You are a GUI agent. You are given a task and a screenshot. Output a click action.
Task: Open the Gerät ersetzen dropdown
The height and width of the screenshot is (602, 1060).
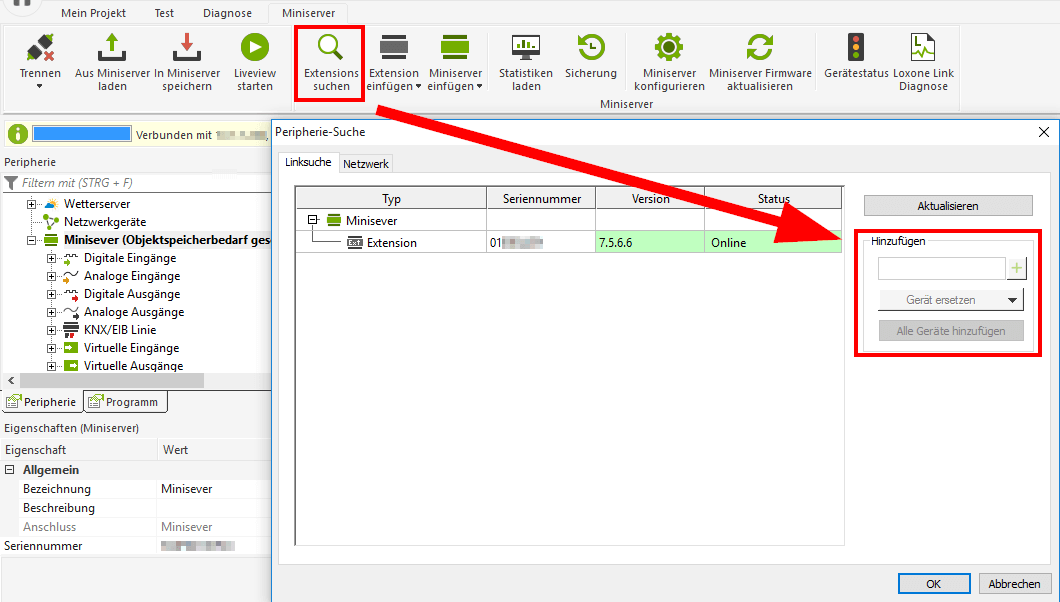pyautogui.click(x=1014, y=300)
